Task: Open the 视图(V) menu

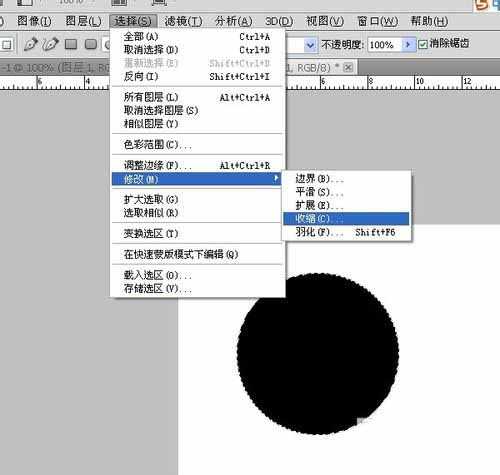Action: (325, 21)
